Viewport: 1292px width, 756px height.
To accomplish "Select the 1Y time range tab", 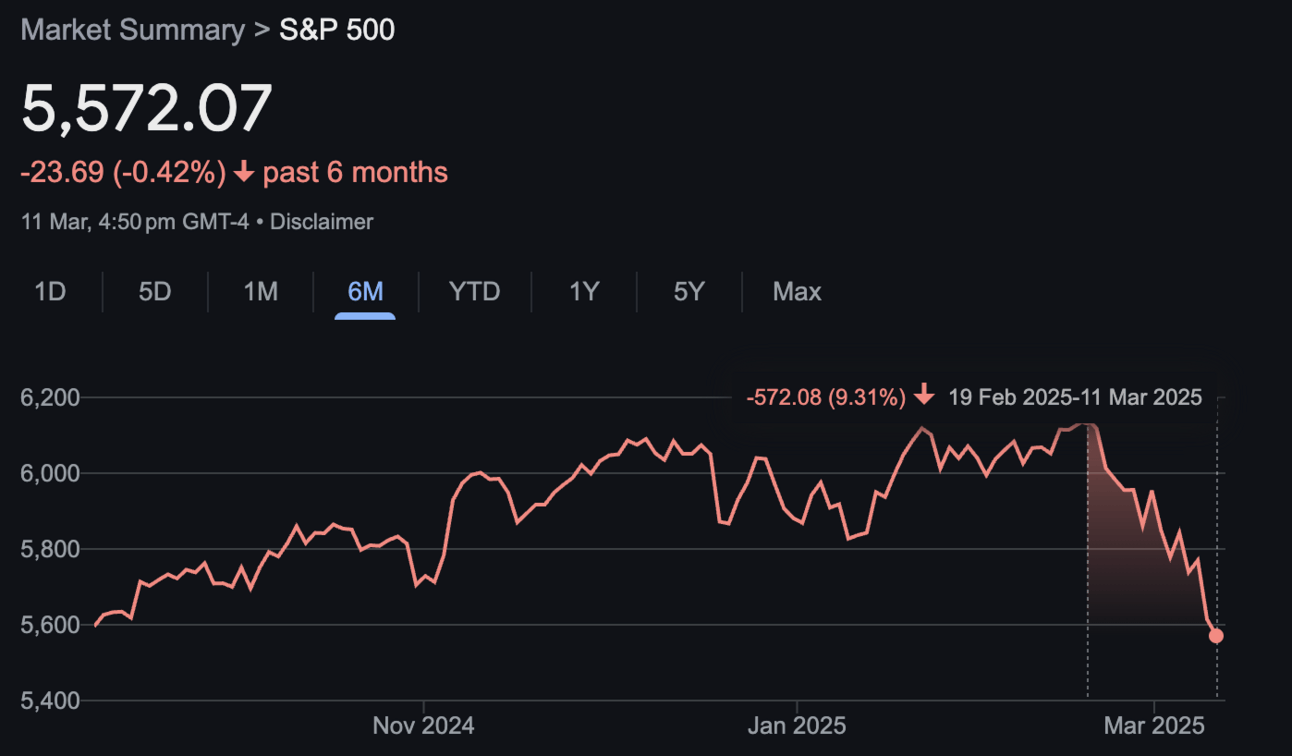I will click(584, 292).
